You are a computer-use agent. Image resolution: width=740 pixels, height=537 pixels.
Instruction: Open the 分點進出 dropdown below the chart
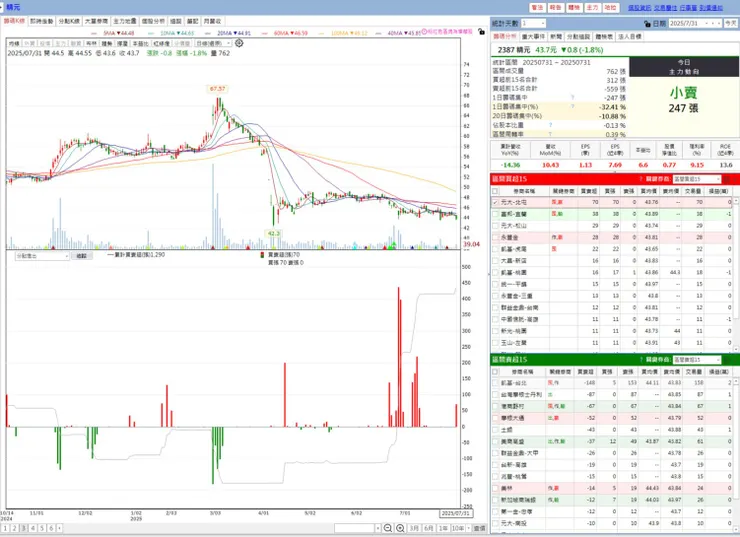click(42, 256)
